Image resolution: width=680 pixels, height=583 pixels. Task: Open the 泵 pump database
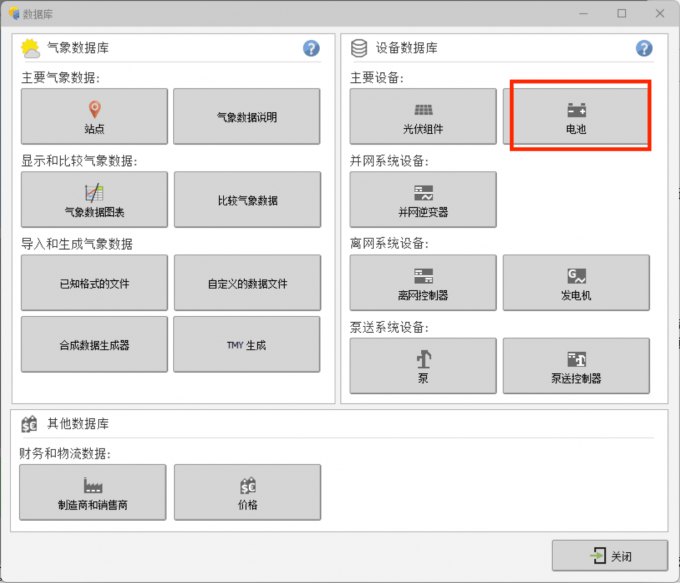[x=423, y=366]
